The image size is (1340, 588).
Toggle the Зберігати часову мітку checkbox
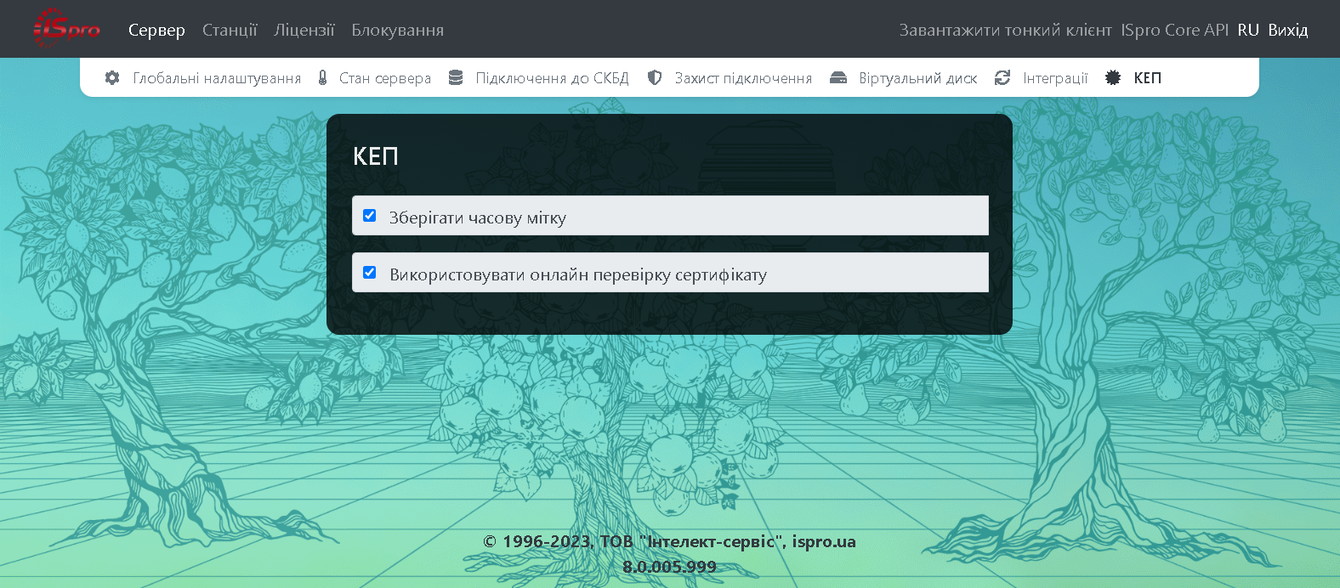coord(369,216)
